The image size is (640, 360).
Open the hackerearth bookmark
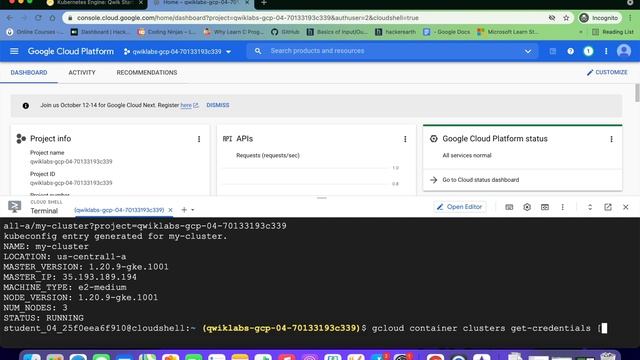point(395,32)
